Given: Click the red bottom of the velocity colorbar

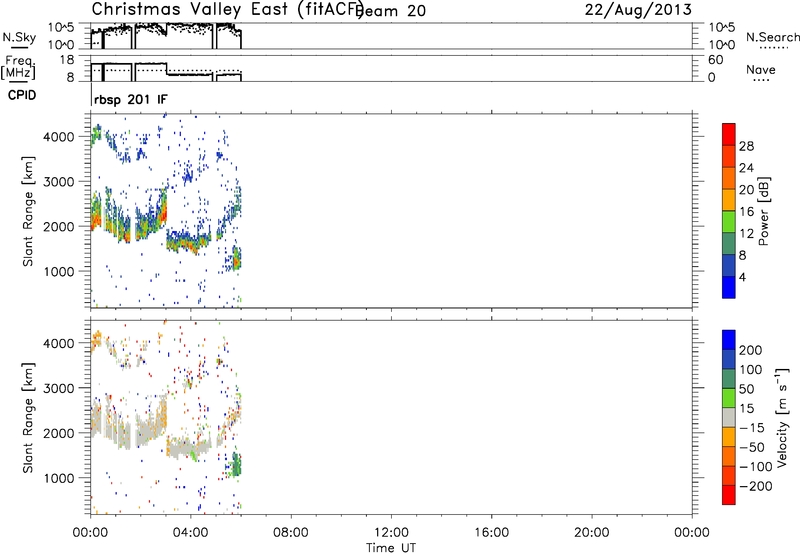Looking at the screenshot, I should 729,495.
